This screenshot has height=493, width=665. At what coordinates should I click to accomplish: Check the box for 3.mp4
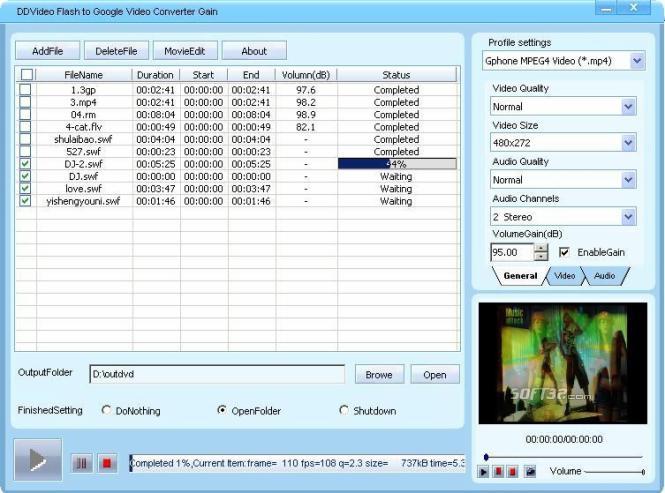[25, 102]
